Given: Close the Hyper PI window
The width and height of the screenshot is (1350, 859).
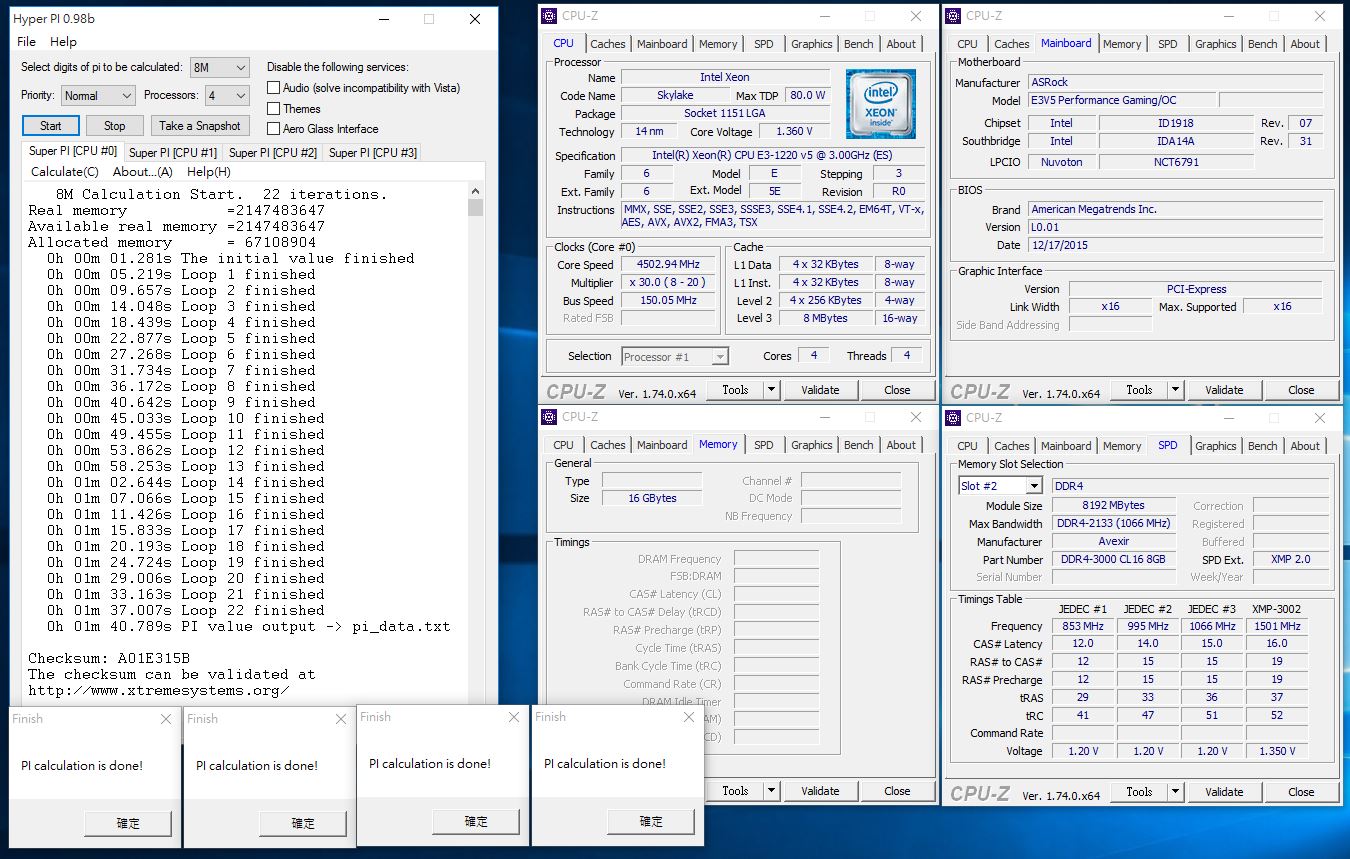Looking at the screenshot, I should (x=474, y=19).
